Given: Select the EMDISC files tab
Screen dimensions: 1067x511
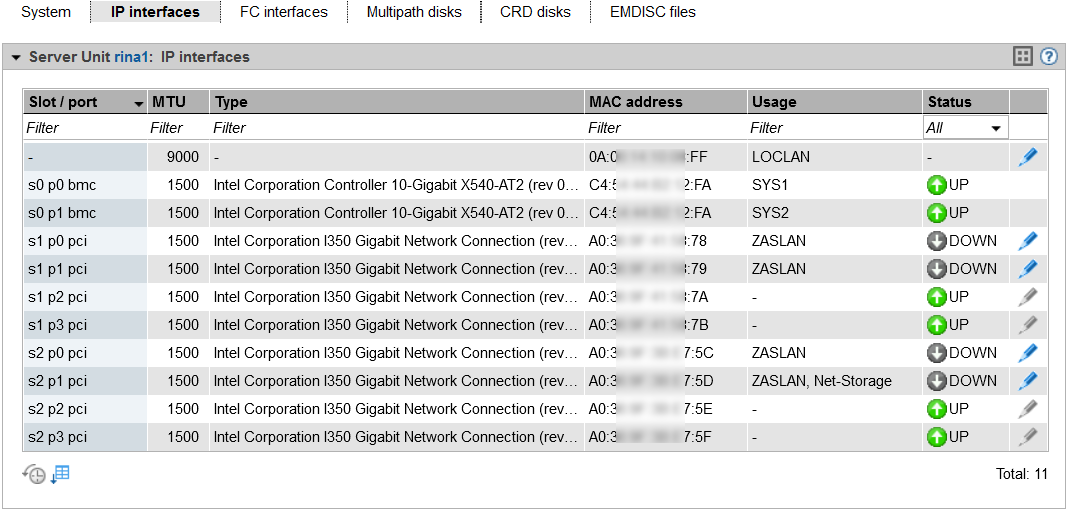Looking at the screenshot, I should 652,12.
